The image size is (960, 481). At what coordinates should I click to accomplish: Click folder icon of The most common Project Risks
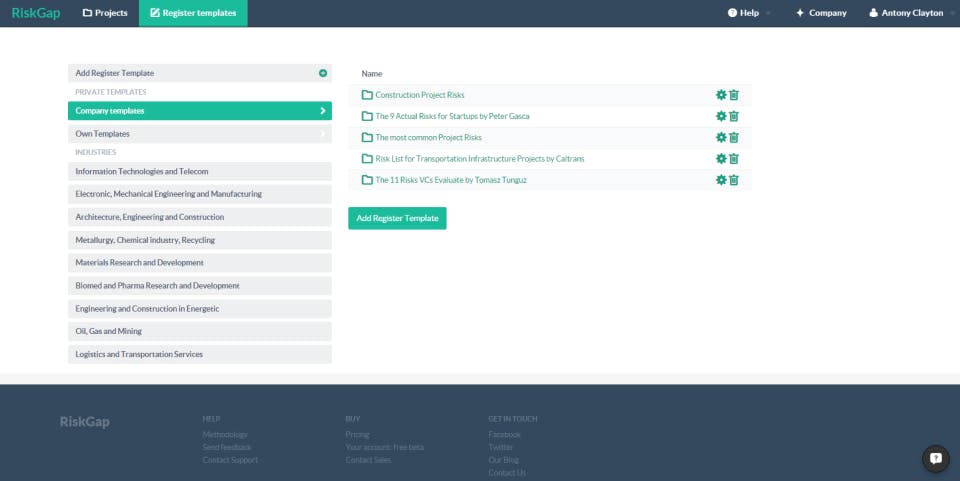pos(367,138)
